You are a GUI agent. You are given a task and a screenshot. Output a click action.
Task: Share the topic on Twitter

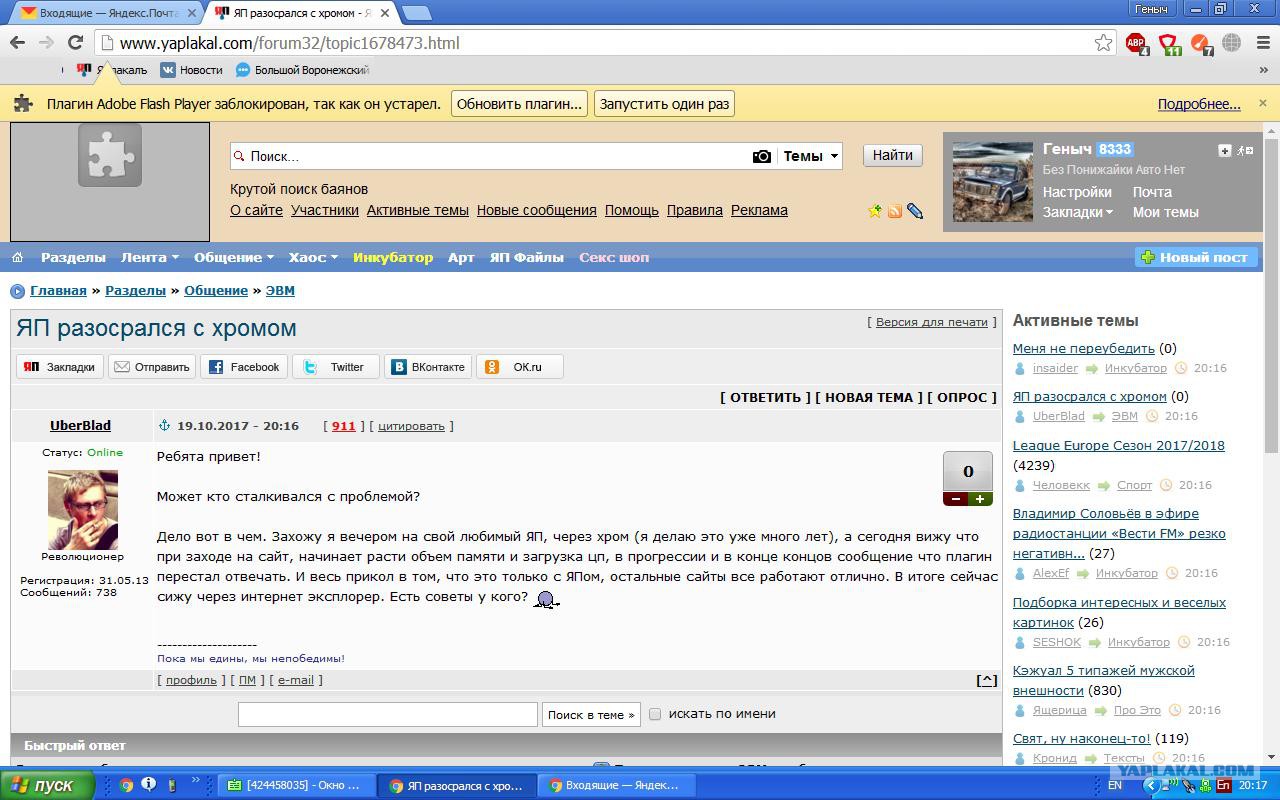tap(336, 367)
